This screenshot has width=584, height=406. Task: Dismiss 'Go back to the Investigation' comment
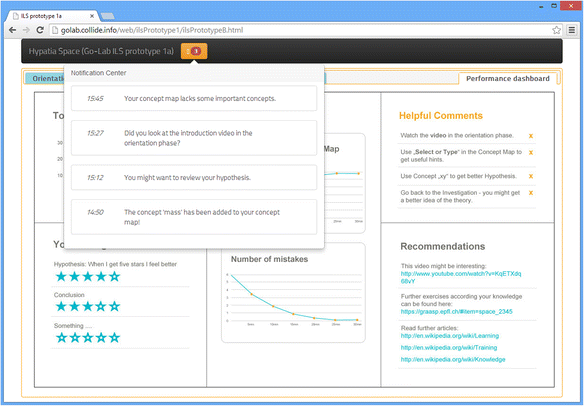click(531, 193)
